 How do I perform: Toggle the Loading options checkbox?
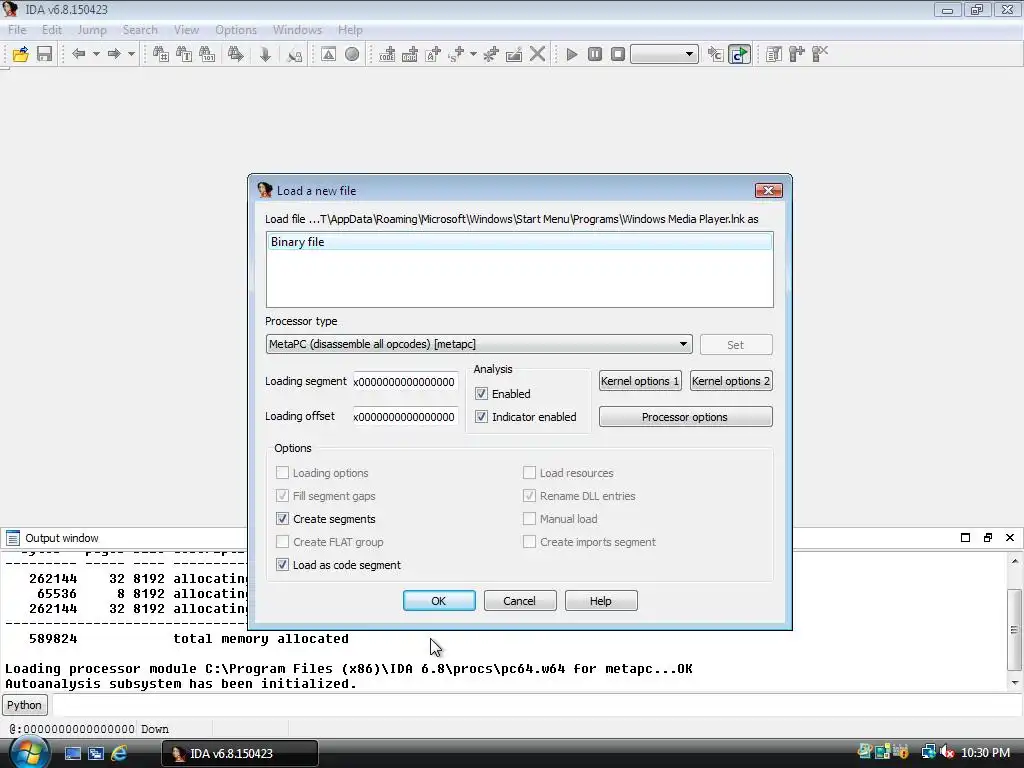click(x=282, y=473)
